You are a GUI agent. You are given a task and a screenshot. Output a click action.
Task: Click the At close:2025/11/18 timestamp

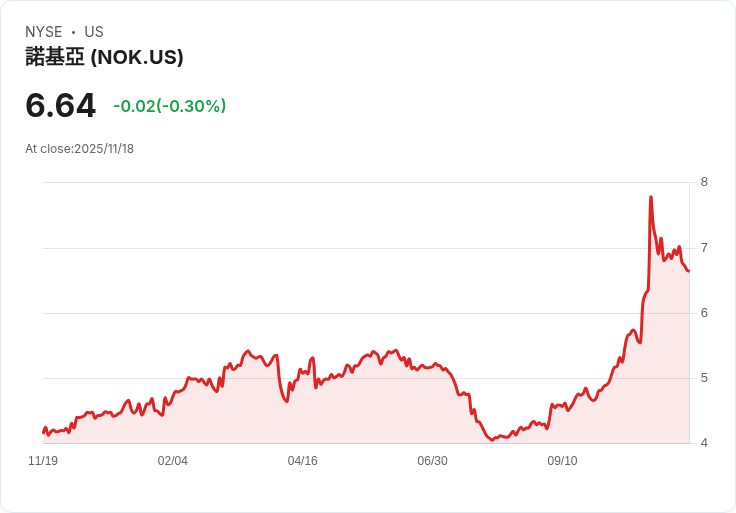[79, 149]
